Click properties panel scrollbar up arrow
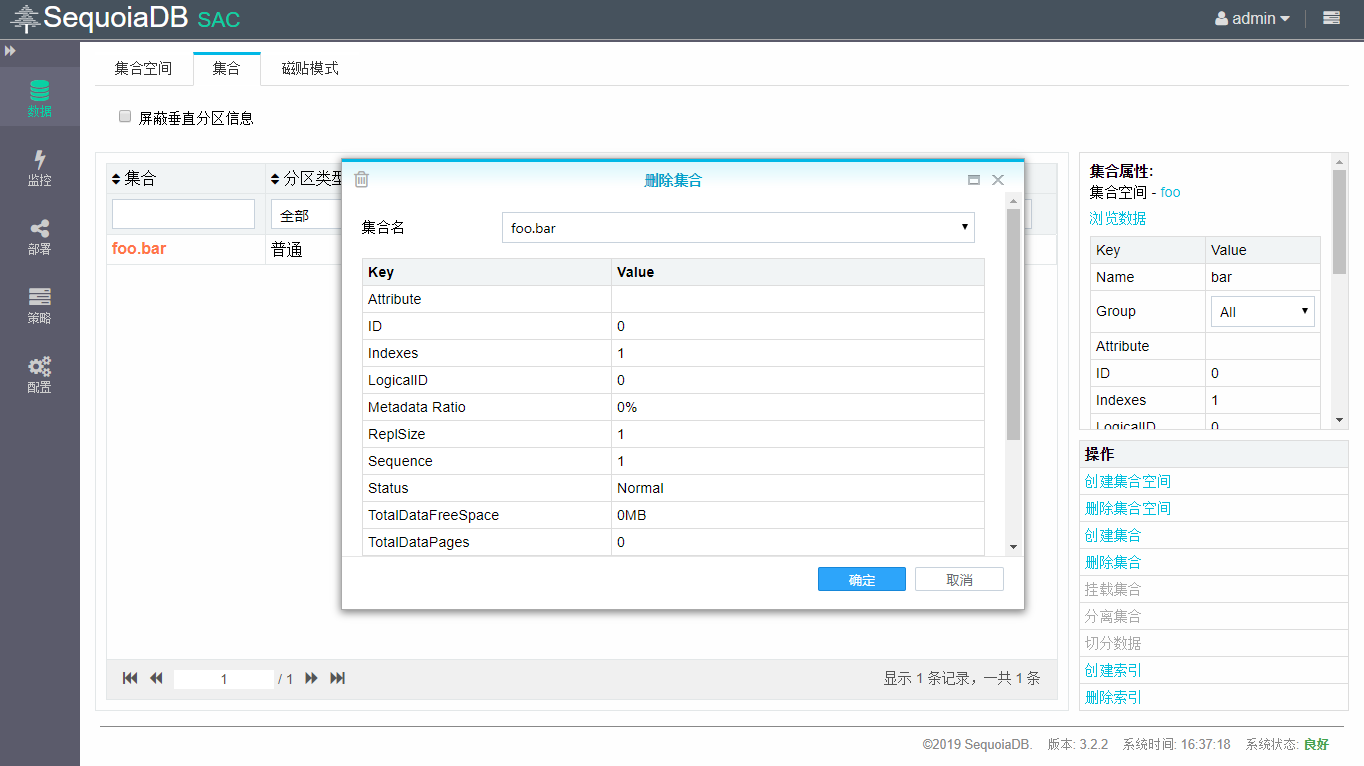The width and height of the screenshot is (1364, 766). (1340, 160)
